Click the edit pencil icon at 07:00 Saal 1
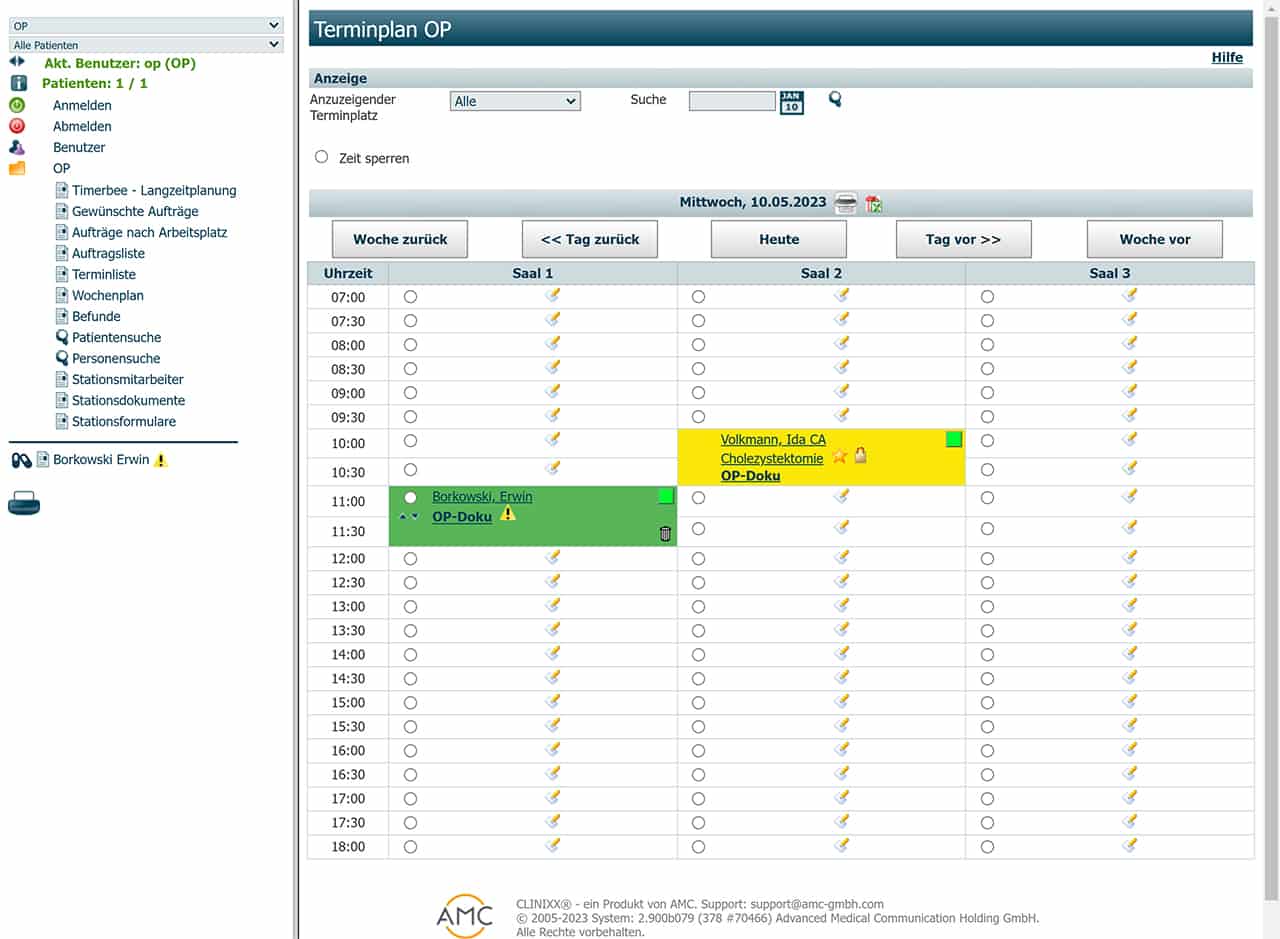 552,295
